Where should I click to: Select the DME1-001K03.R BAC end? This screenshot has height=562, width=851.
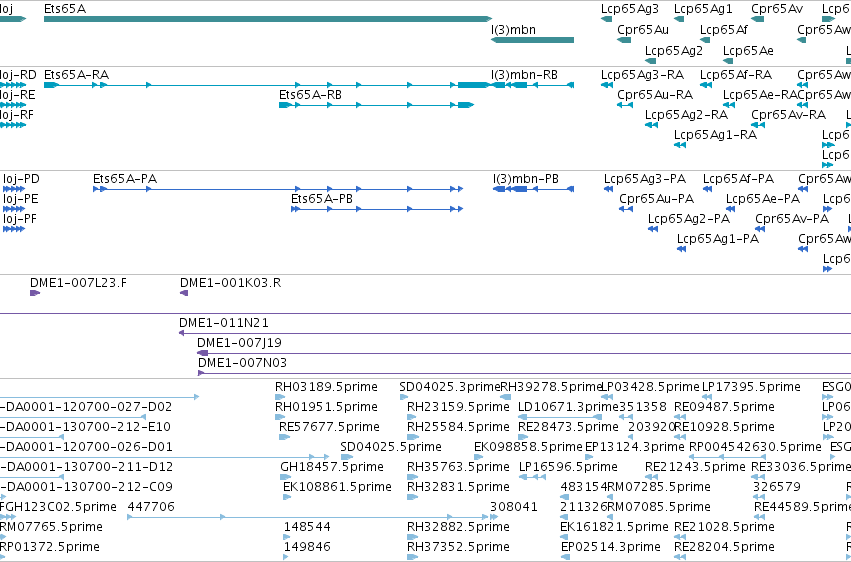[184, 293]
